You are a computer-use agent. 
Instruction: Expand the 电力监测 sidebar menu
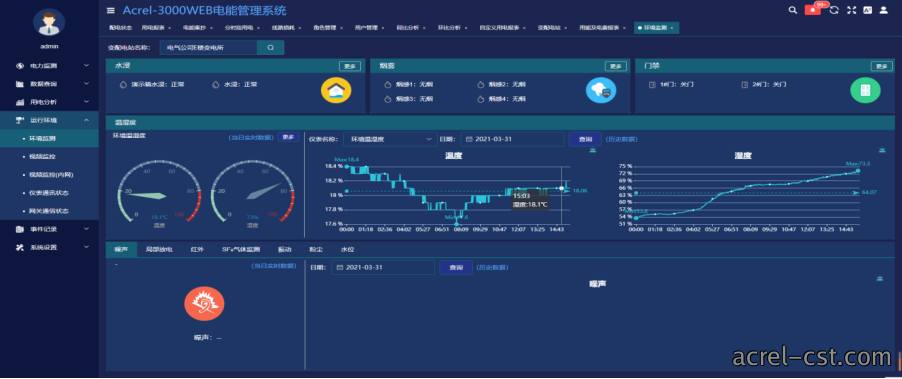(x=50, y=66)
